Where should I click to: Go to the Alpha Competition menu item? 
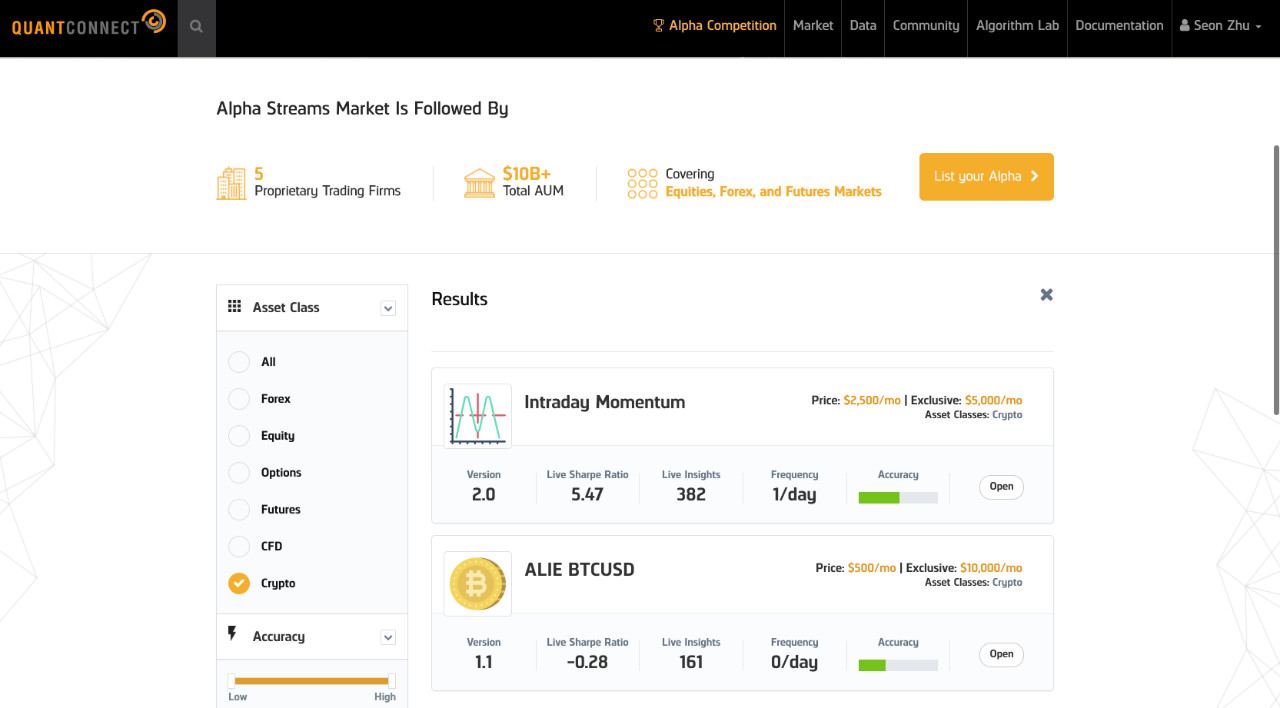(714, 26)
